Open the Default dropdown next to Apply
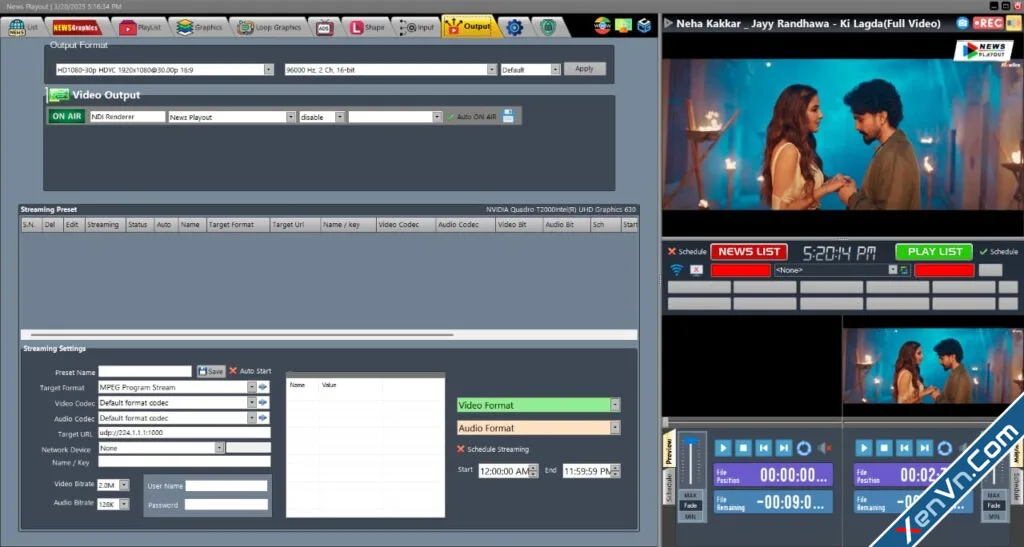Viewport: 1024px width, 547px height. point(555,69)
